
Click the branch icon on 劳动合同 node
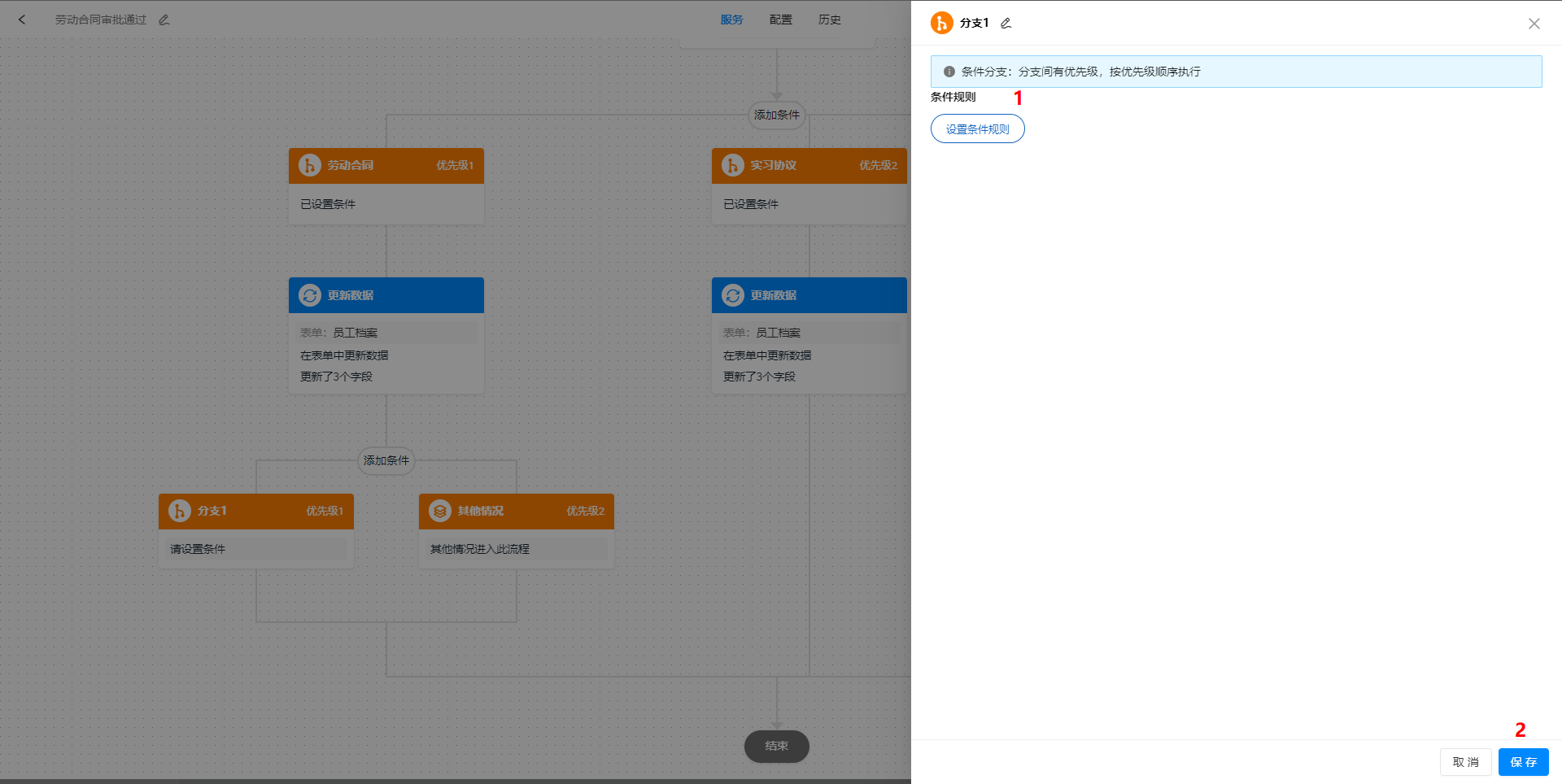309,165
